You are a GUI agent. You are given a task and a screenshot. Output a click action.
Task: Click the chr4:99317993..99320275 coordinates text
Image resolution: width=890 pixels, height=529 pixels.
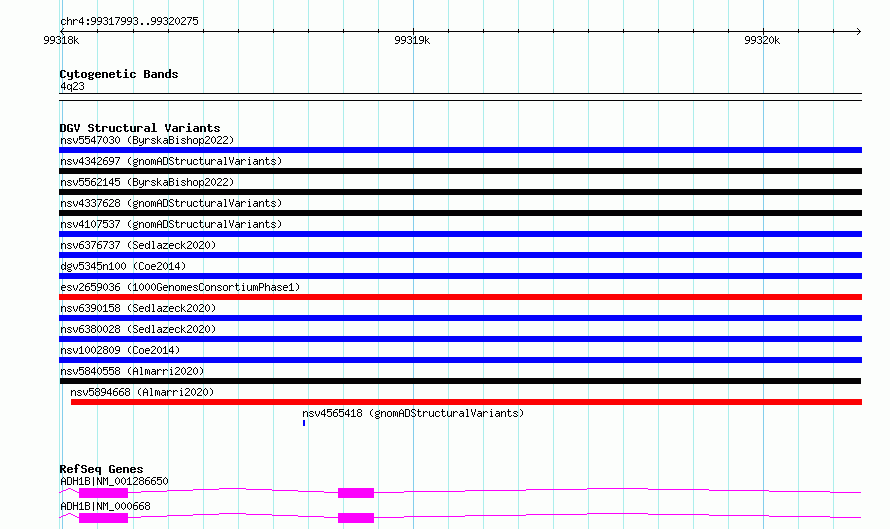coord(129,21)
